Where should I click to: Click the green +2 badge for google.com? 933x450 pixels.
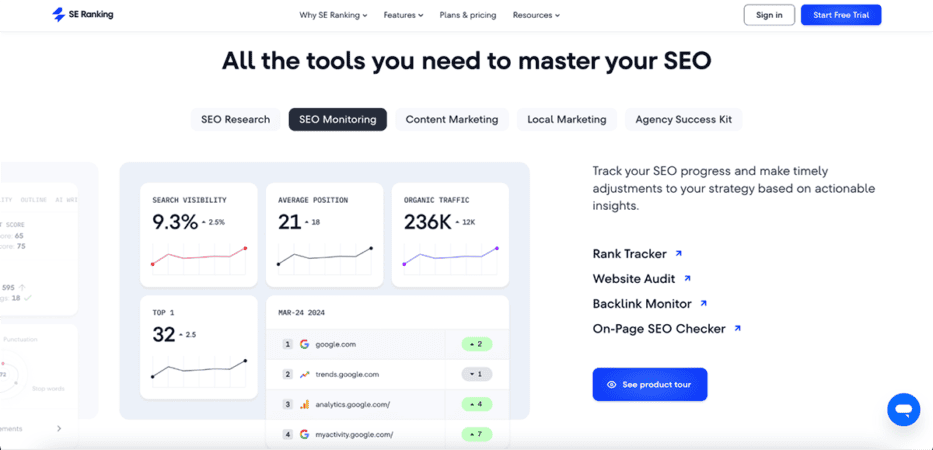tap(477, 344)
